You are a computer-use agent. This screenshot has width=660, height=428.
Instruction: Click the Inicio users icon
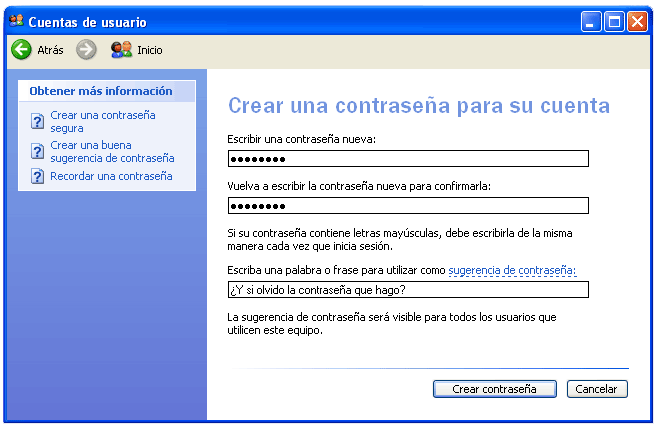click(x=121, y=49)
